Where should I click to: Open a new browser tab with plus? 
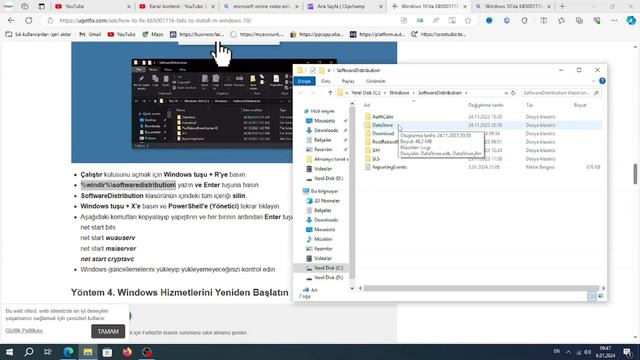[x=562, y=7]
